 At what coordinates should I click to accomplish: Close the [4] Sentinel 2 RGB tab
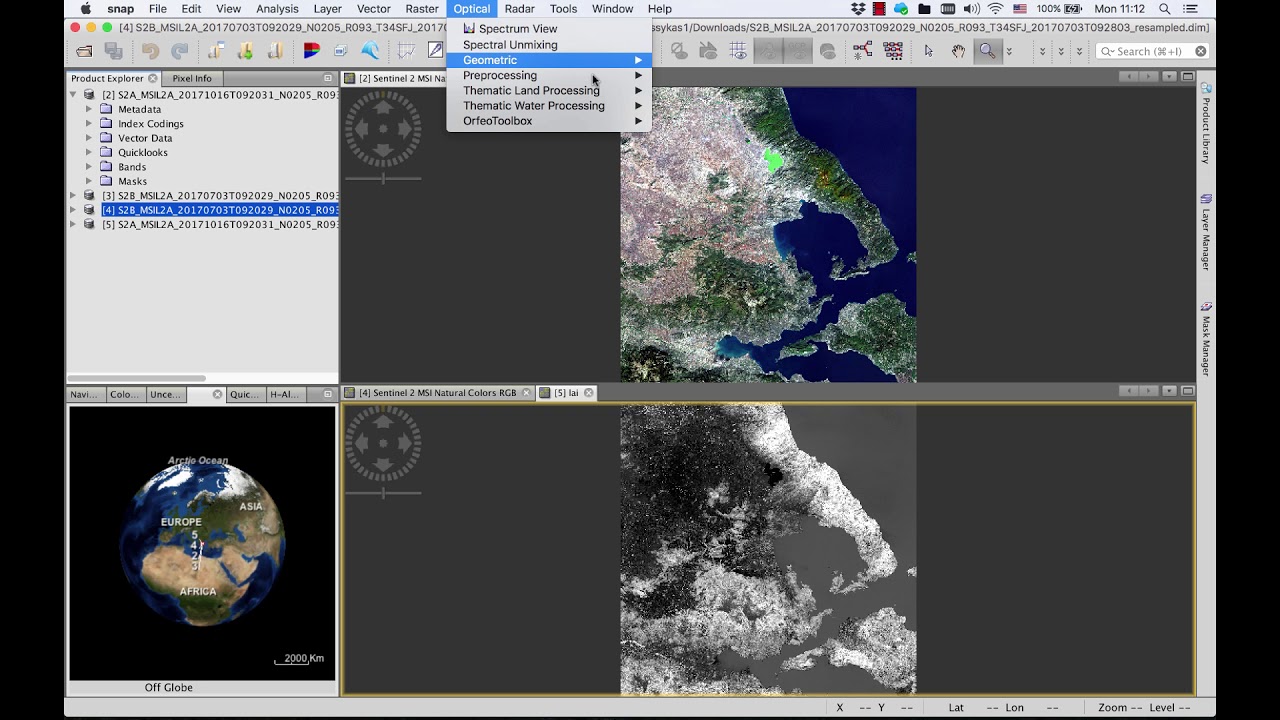tap(526, 393)
